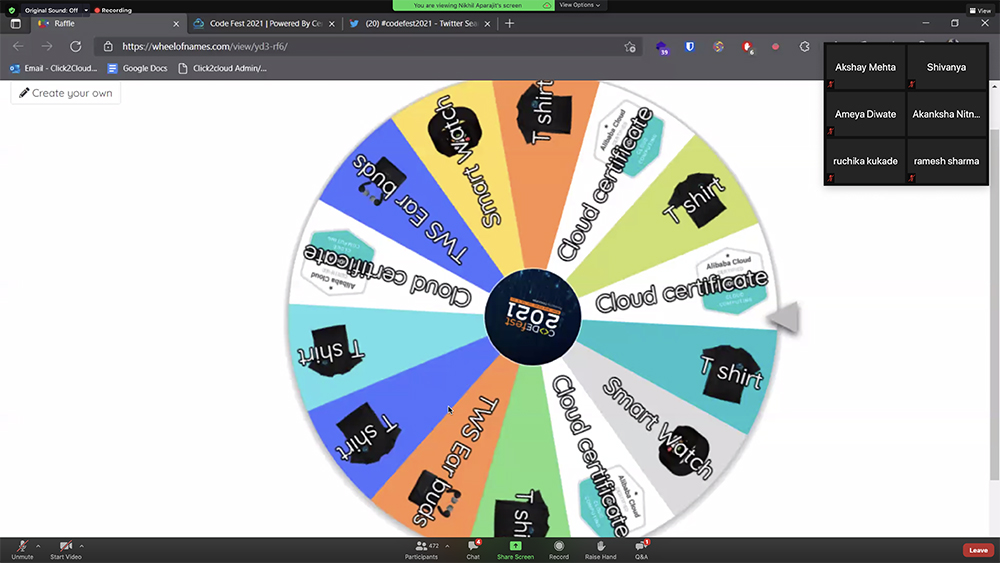This screenshot has width=1000, height=563.
Task: Open the red extension with 6 badge
Action: 747,47
